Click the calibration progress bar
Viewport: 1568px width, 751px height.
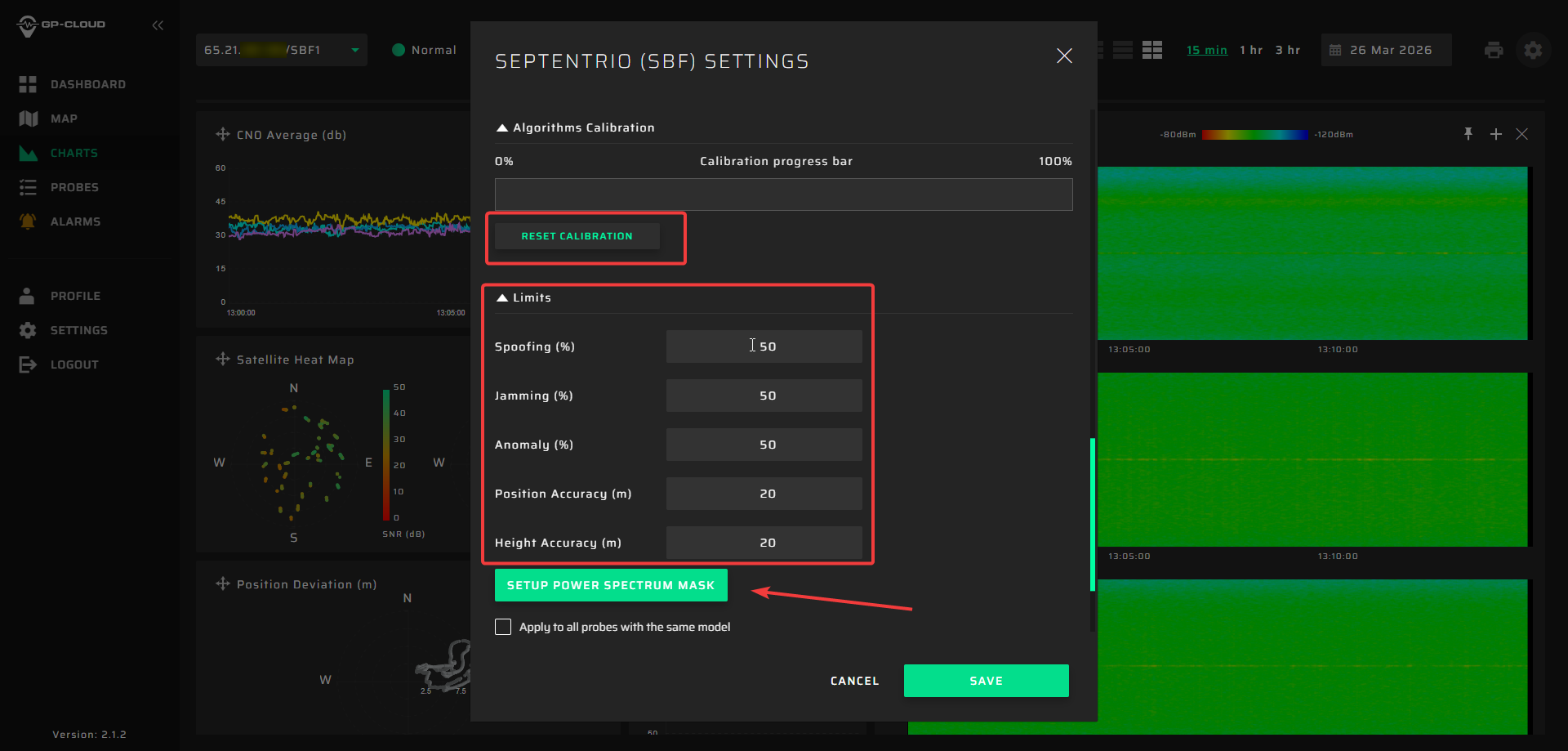(x=783, y=194)
